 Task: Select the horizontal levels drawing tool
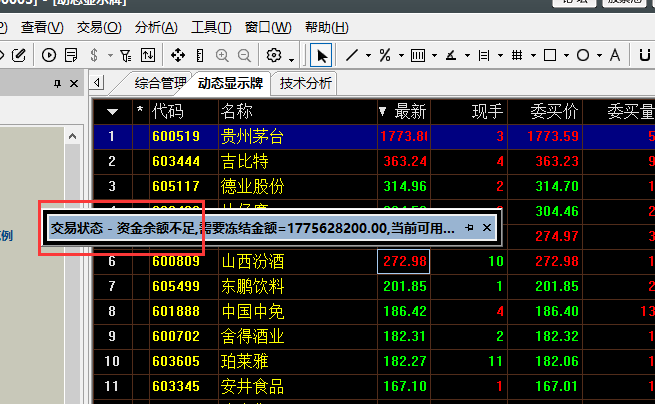tap(484, 55)
